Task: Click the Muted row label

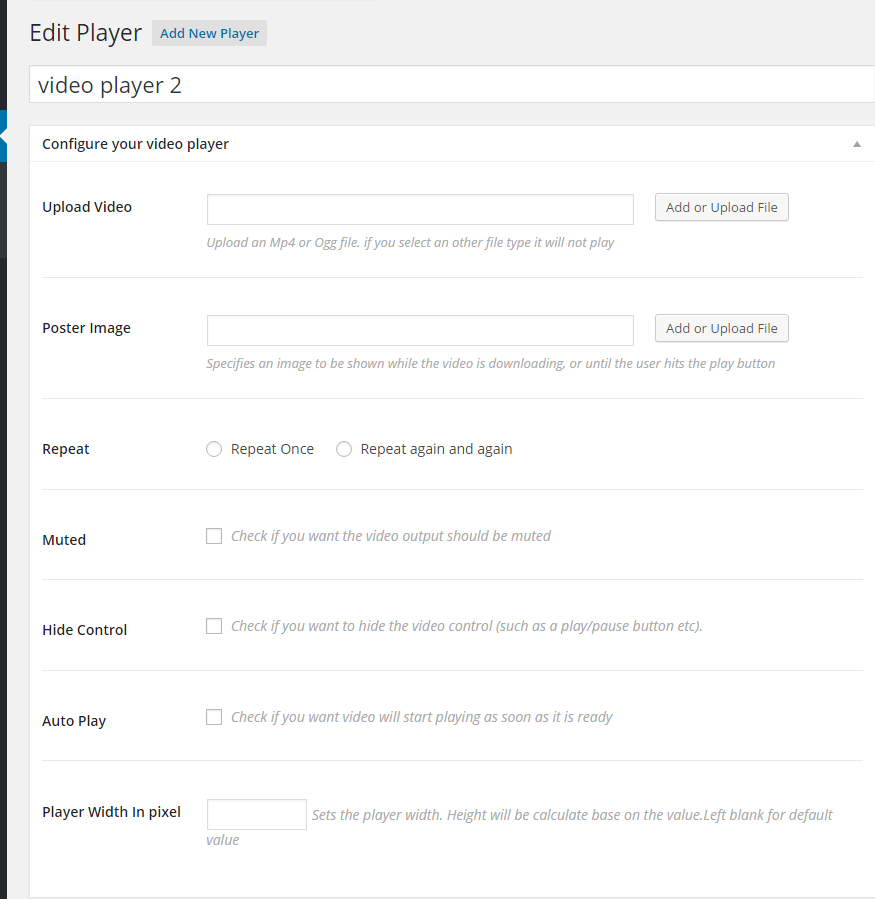Action: (64, 540)
